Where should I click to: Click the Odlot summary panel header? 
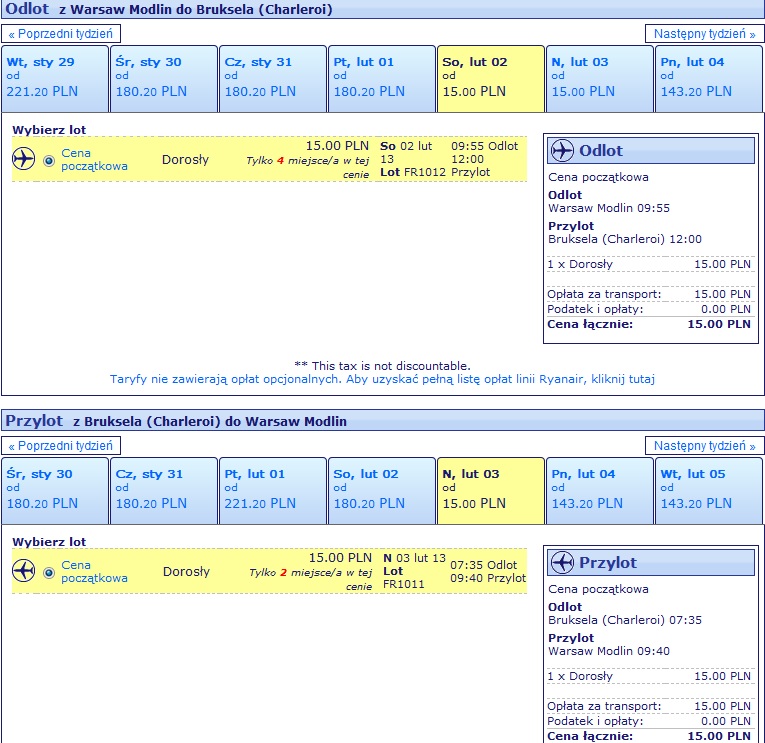point(651,150)
